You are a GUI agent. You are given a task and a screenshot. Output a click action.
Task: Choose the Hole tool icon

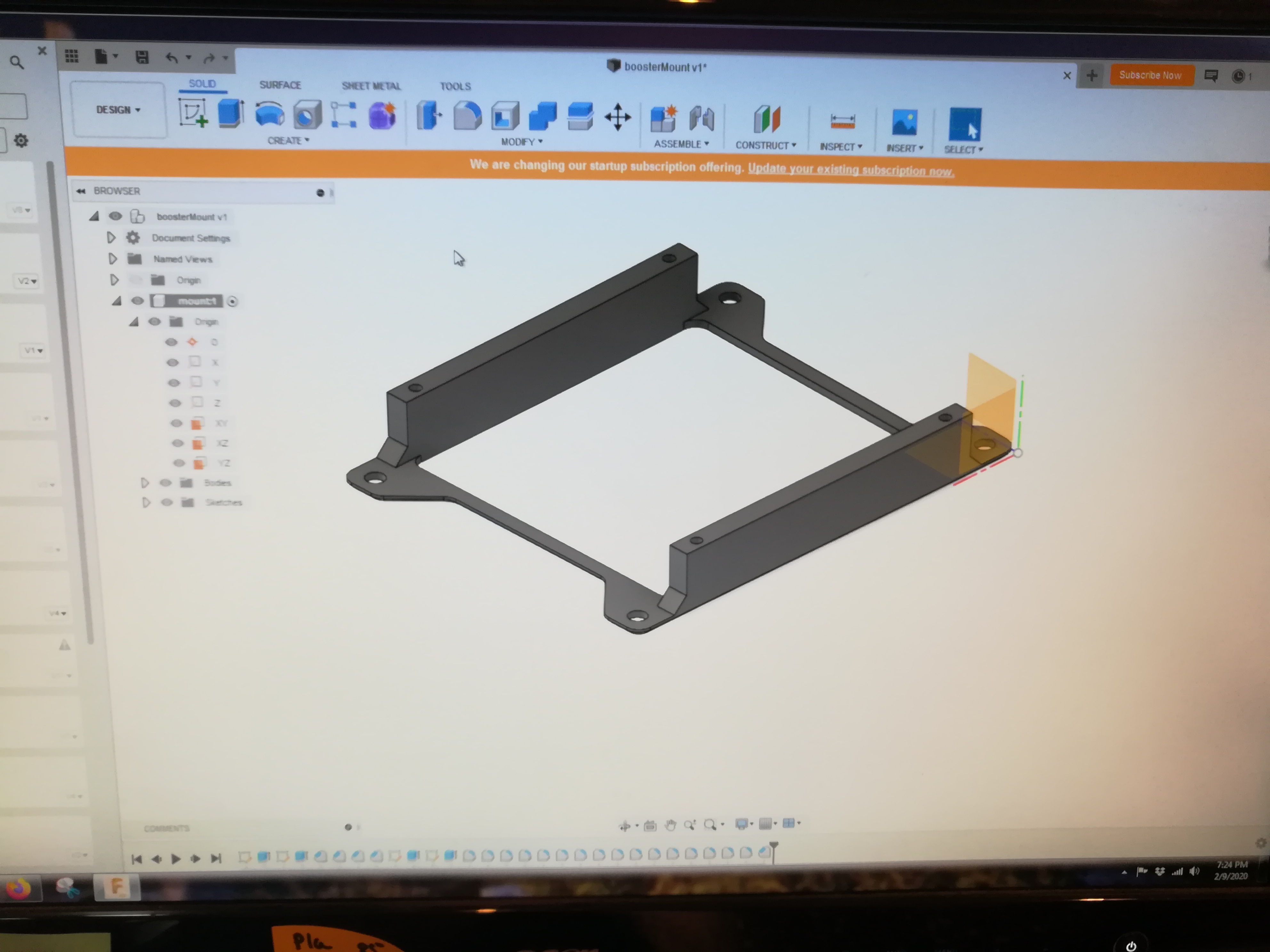[307, 115]
